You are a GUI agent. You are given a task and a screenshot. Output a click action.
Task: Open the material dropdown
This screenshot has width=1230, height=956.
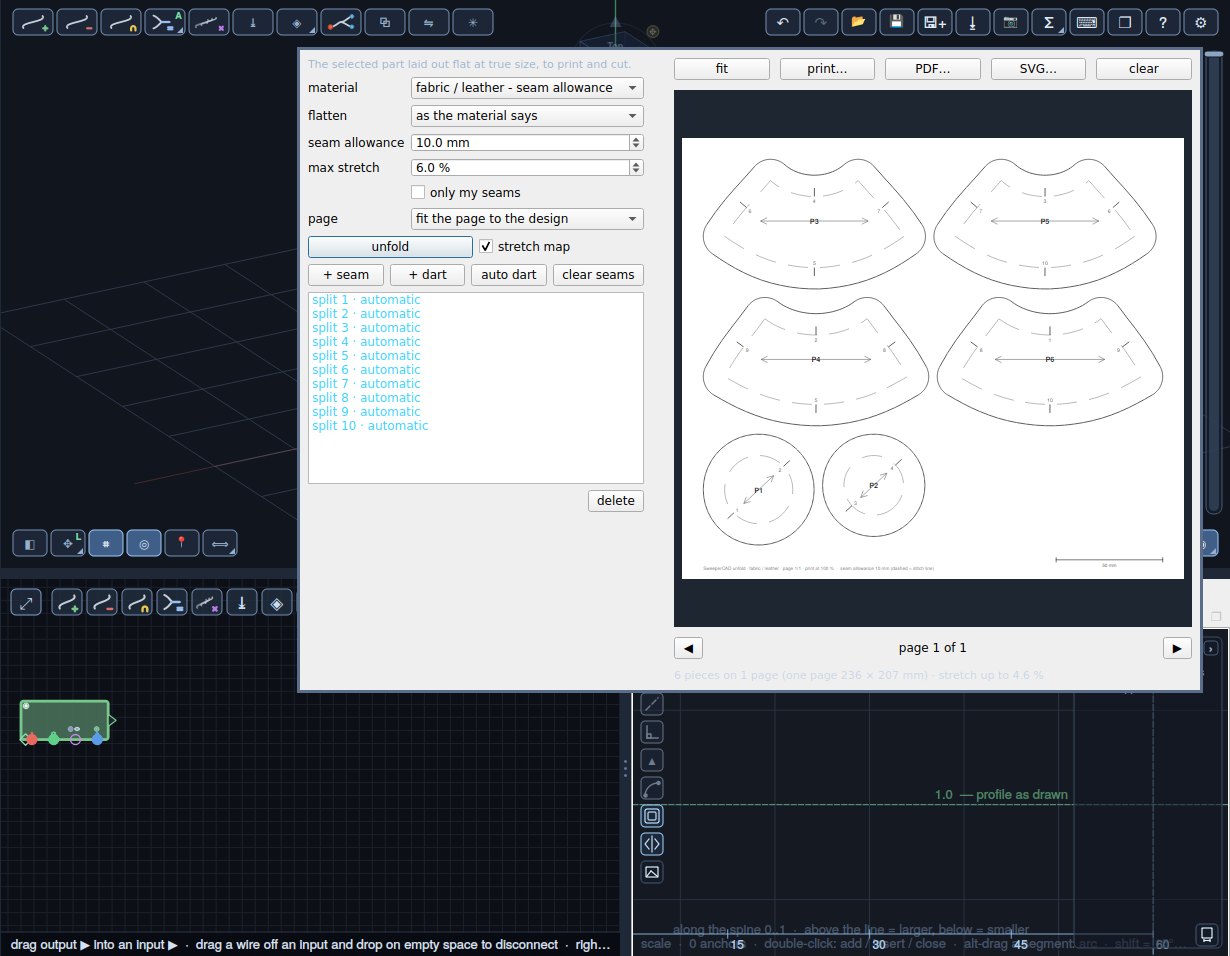[527, 88]
